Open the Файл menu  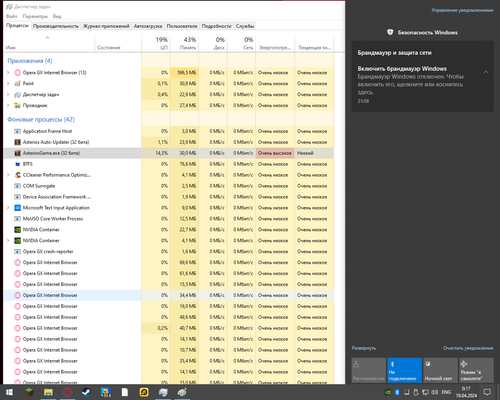tap(12, 16)
